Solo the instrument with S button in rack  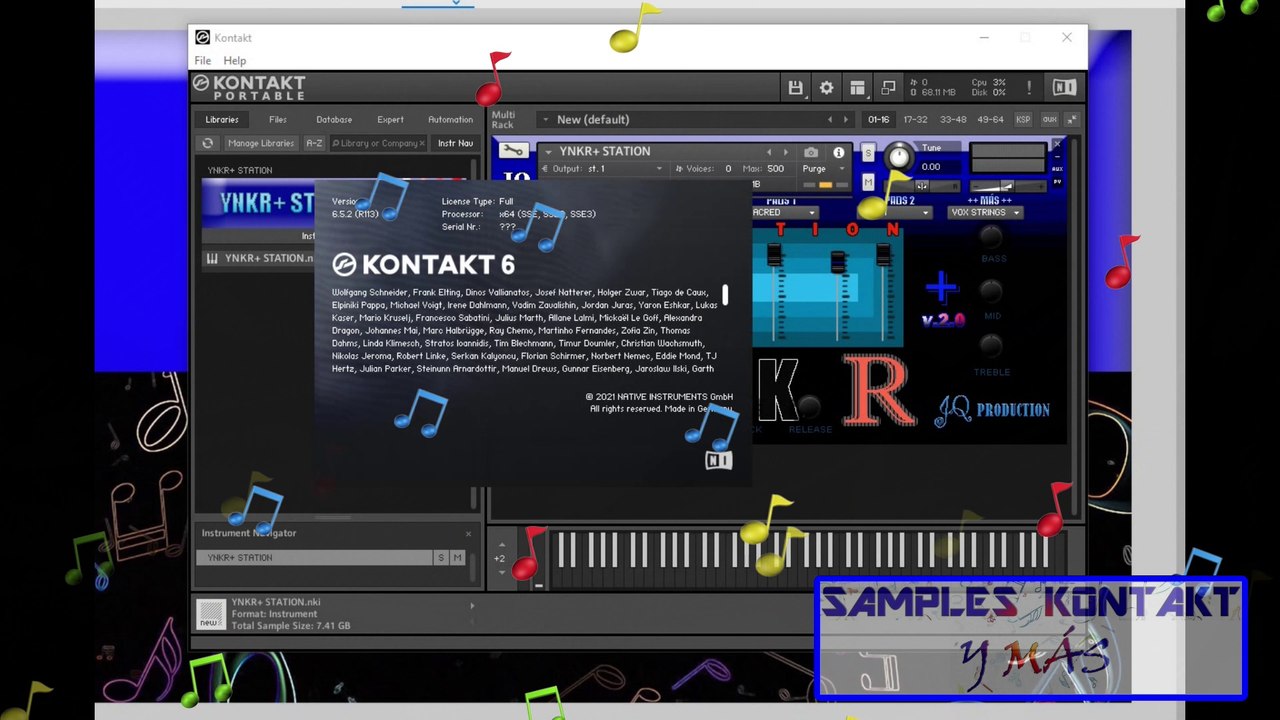click(868, 153)
